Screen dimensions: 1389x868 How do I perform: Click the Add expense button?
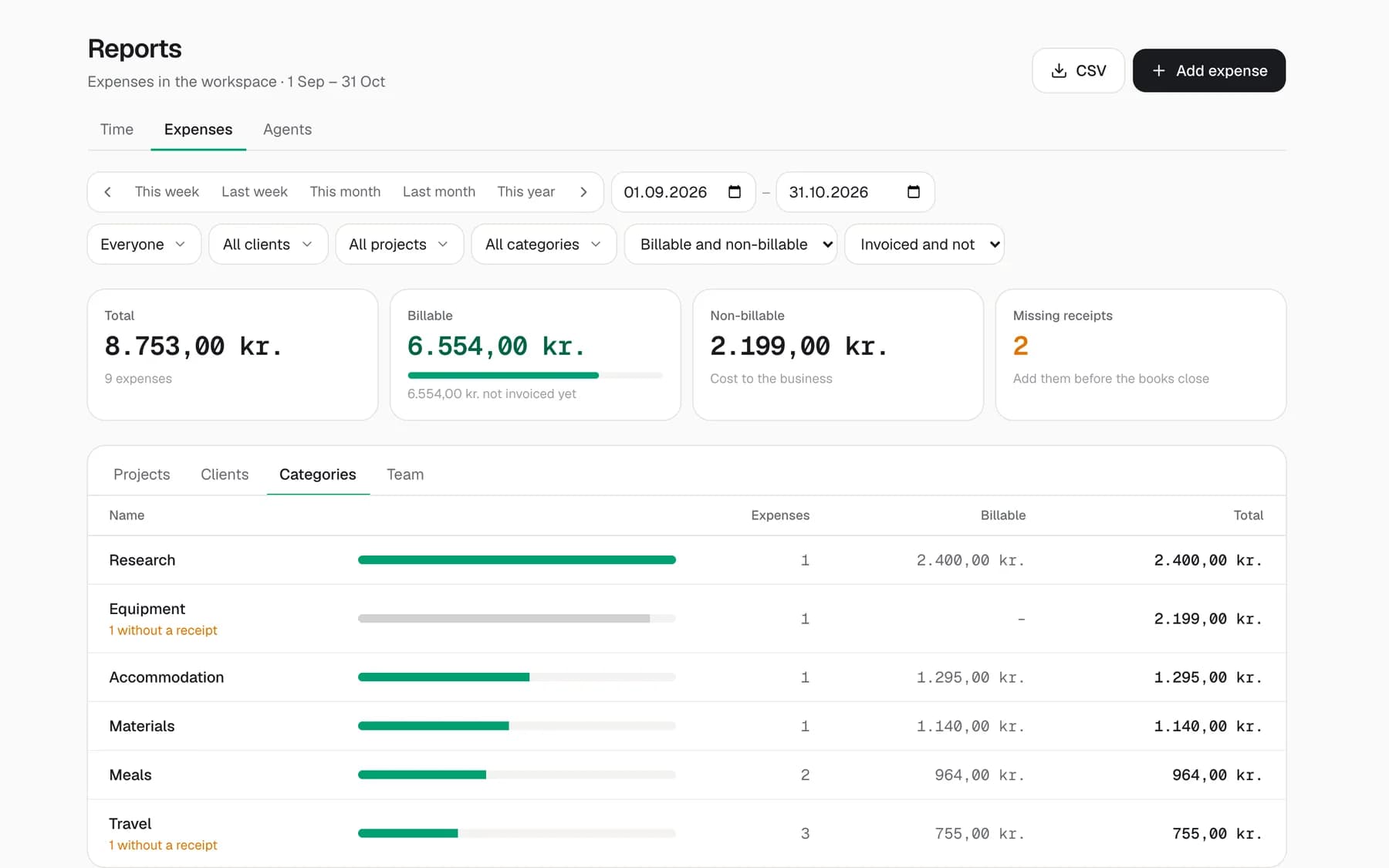click(1209, 71)
